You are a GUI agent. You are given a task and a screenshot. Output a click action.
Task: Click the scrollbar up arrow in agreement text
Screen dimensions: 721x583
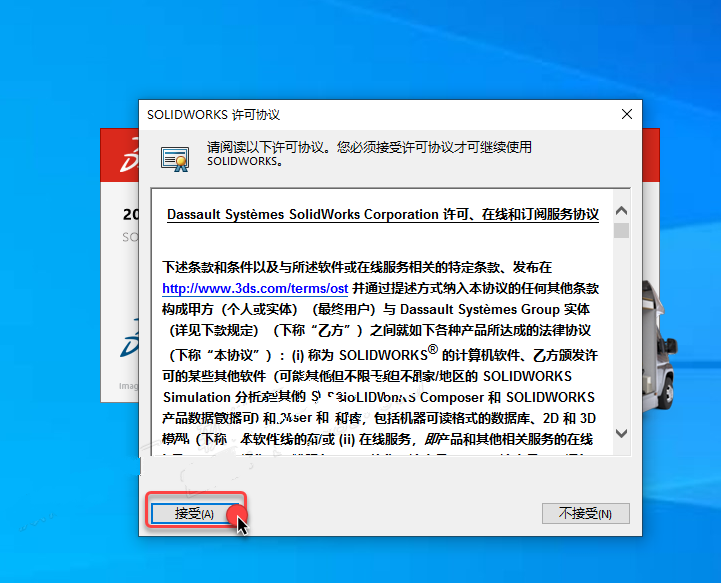(621, 211)
